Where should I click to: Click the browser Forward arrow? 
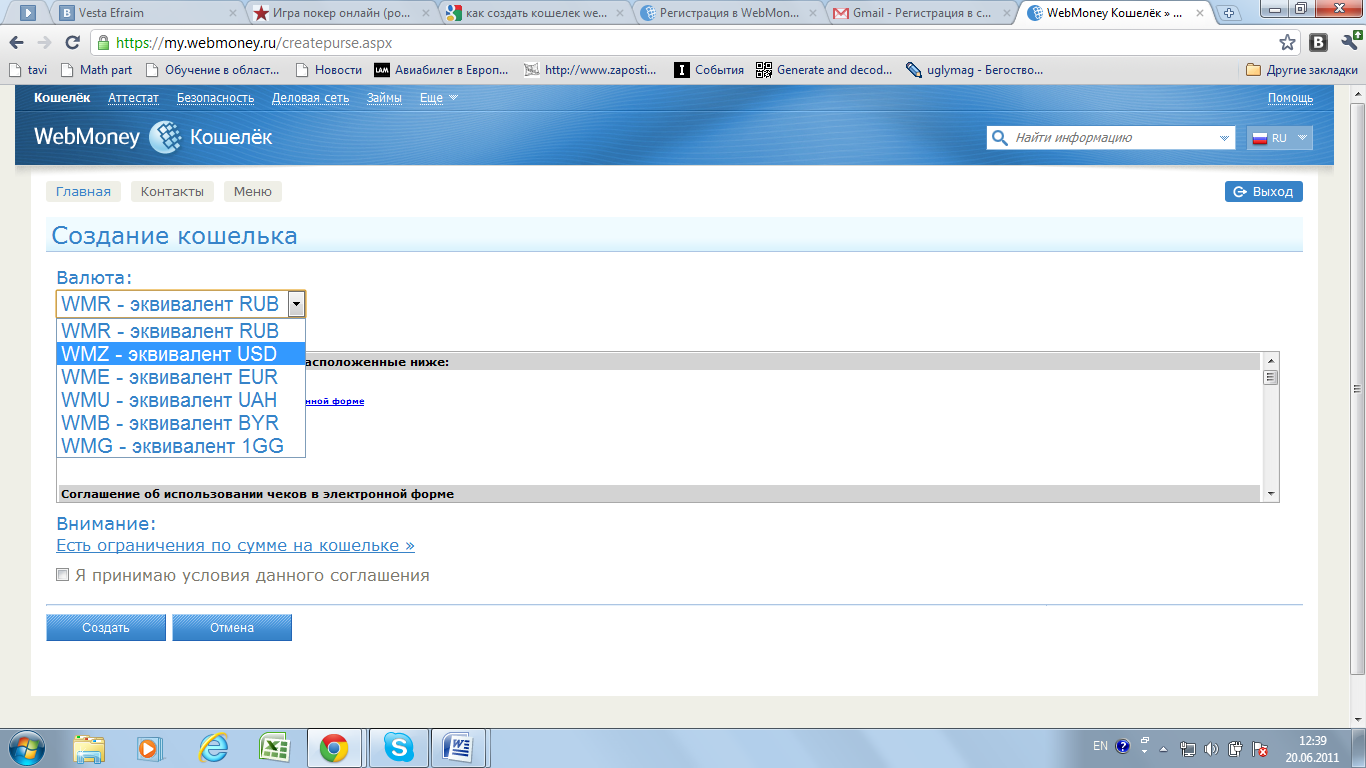pyautogui.click(x=45, y=43)
